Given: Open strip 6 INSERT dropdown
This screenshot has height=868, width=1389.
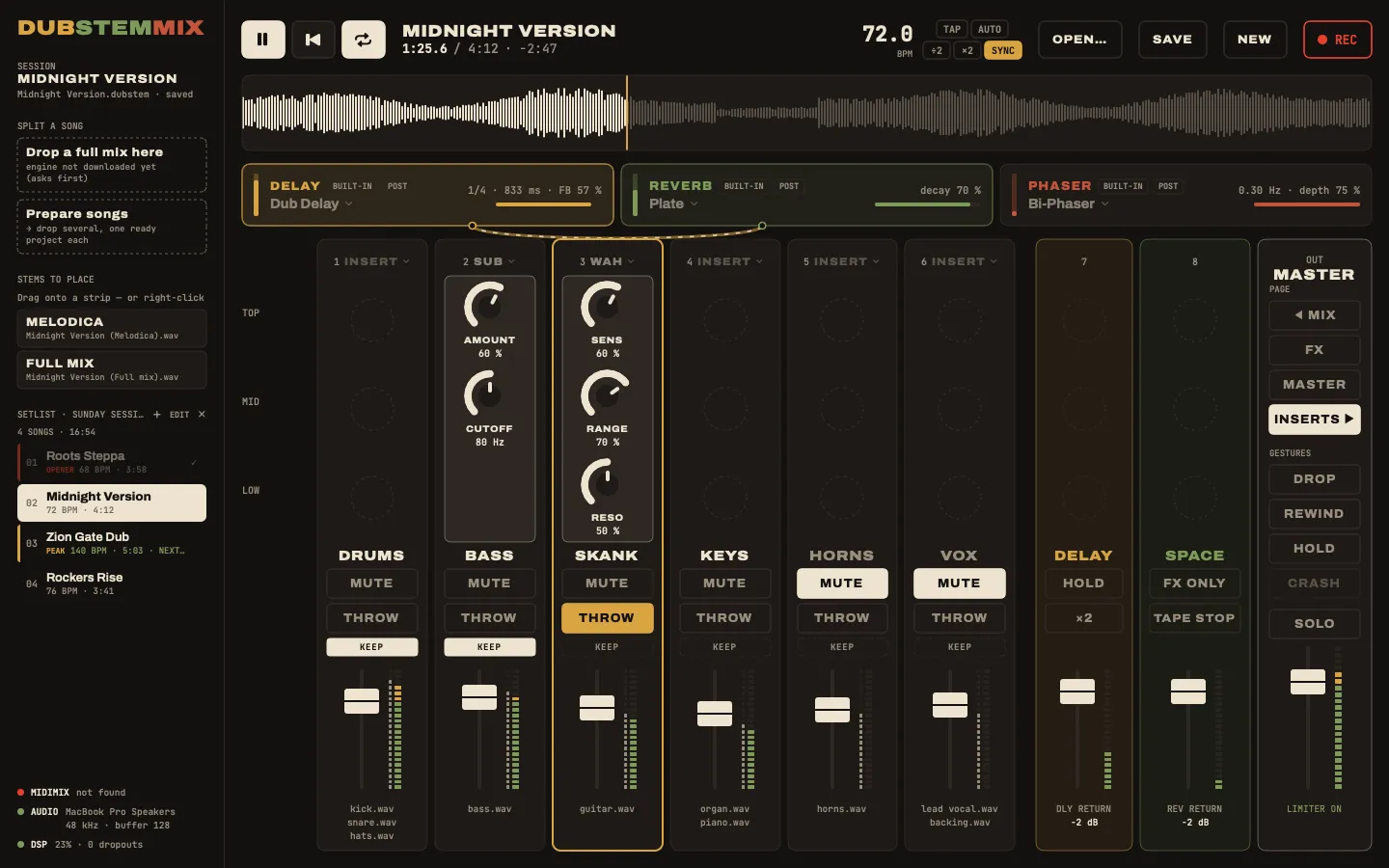Looking at the screenshot, I should [x=959, y=261].
